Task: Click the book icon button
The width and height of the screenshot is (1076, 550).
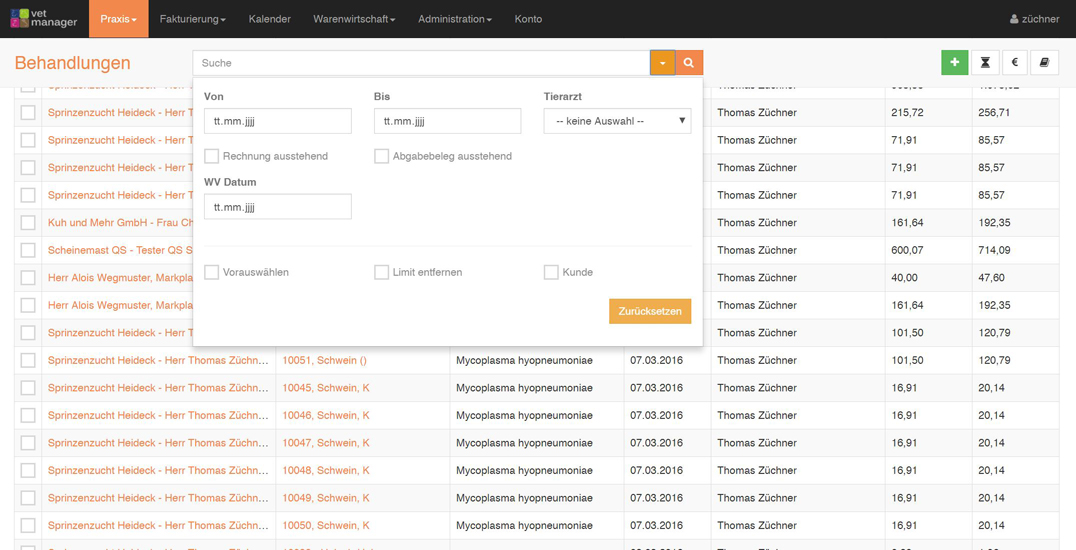Action: 1044,63
